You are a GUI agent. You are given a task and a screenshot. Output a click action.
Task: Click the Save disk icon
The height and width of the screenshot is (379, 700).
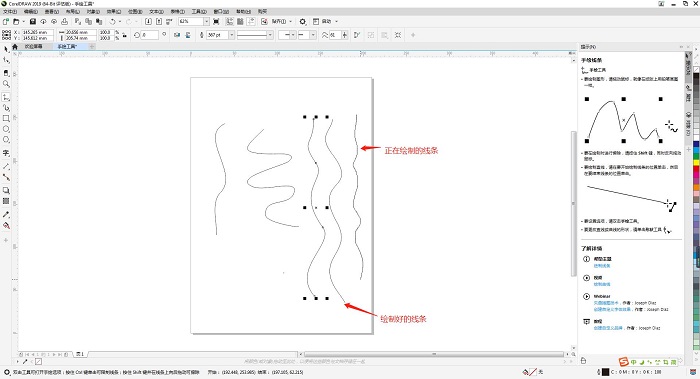33,21
